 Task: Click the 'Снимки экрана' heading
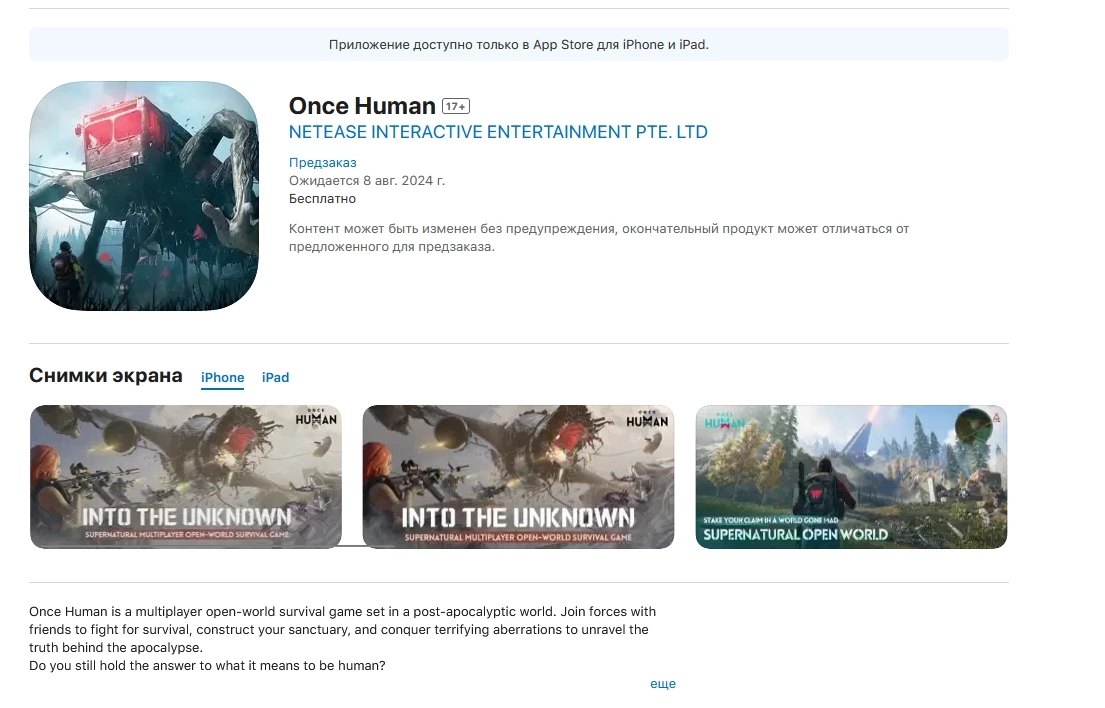(106, 375)
